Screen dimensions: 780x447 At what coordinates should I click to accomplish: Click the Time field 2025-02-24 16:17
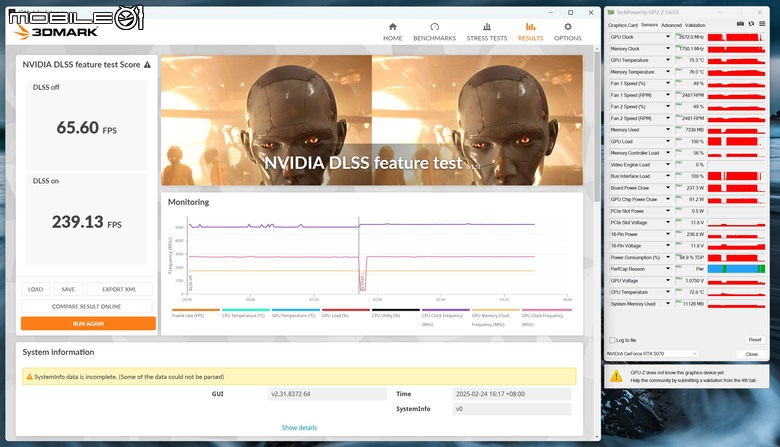click(512, 394)
